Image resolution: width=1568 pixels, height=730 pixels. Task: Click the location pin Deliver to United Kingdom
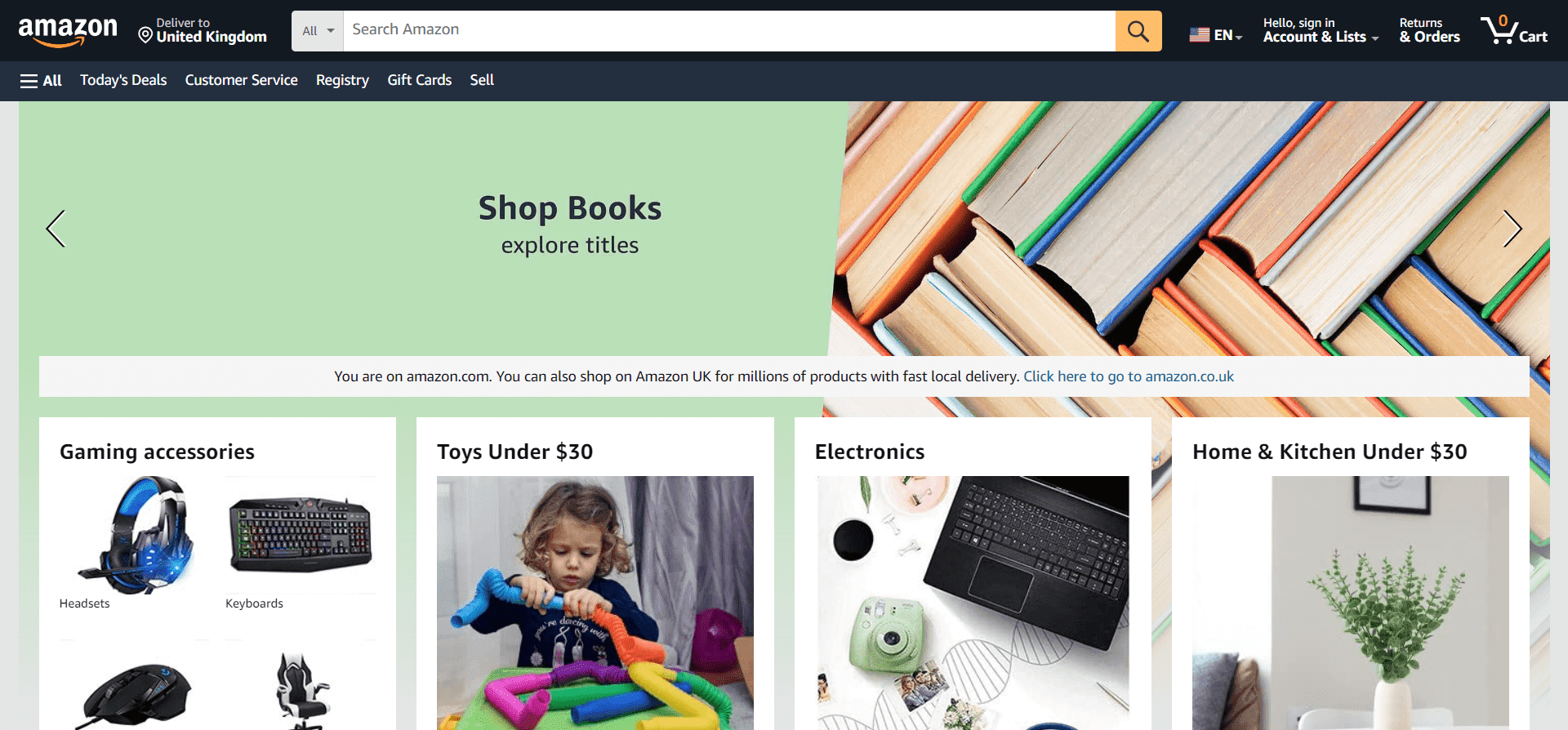pyautogui.click(x=203, y=30)
